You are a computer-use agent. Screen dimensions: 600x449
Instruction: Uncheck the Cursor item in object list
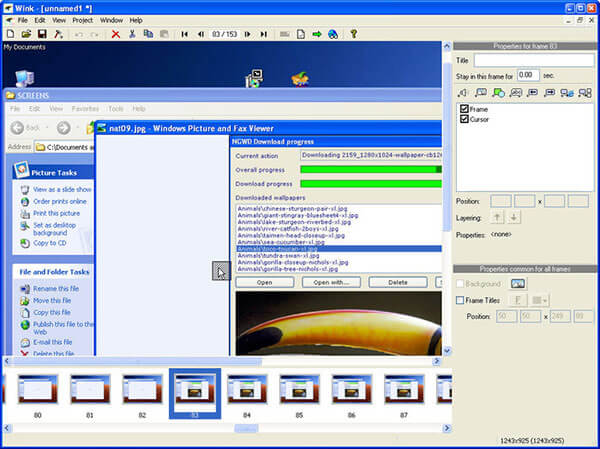coord(464,119)
